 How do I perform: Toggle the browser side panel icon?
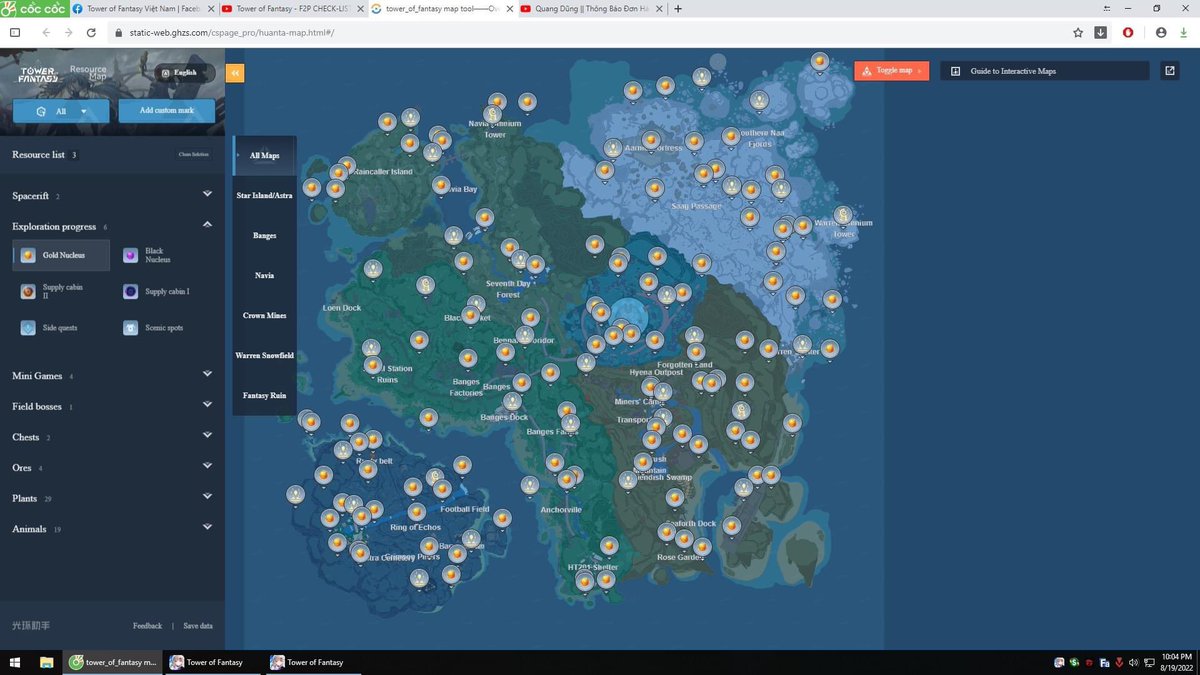point(14,32)
